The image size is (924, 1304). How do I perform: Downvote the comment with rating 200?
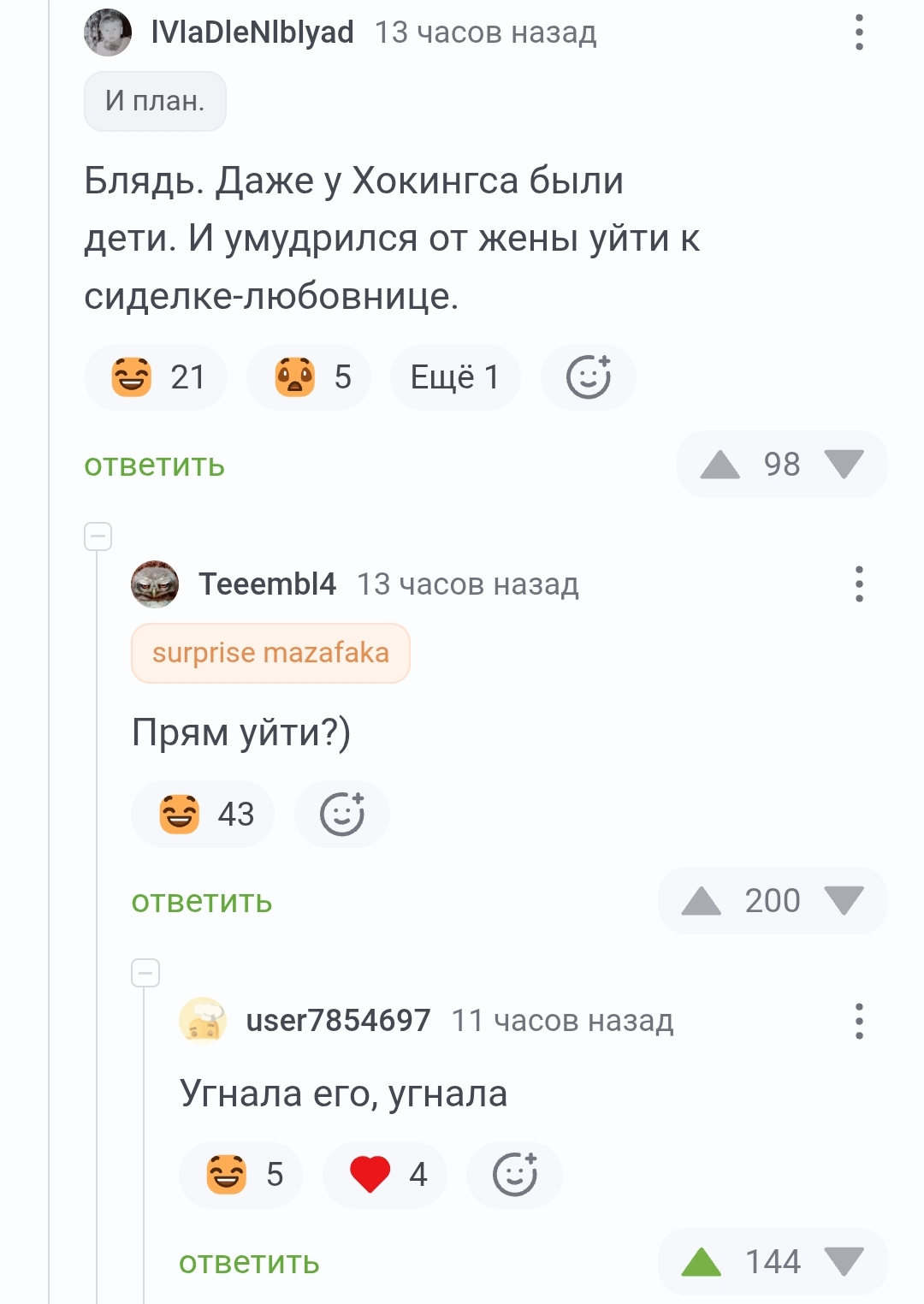pyautogui.click(x=844, y=900)
